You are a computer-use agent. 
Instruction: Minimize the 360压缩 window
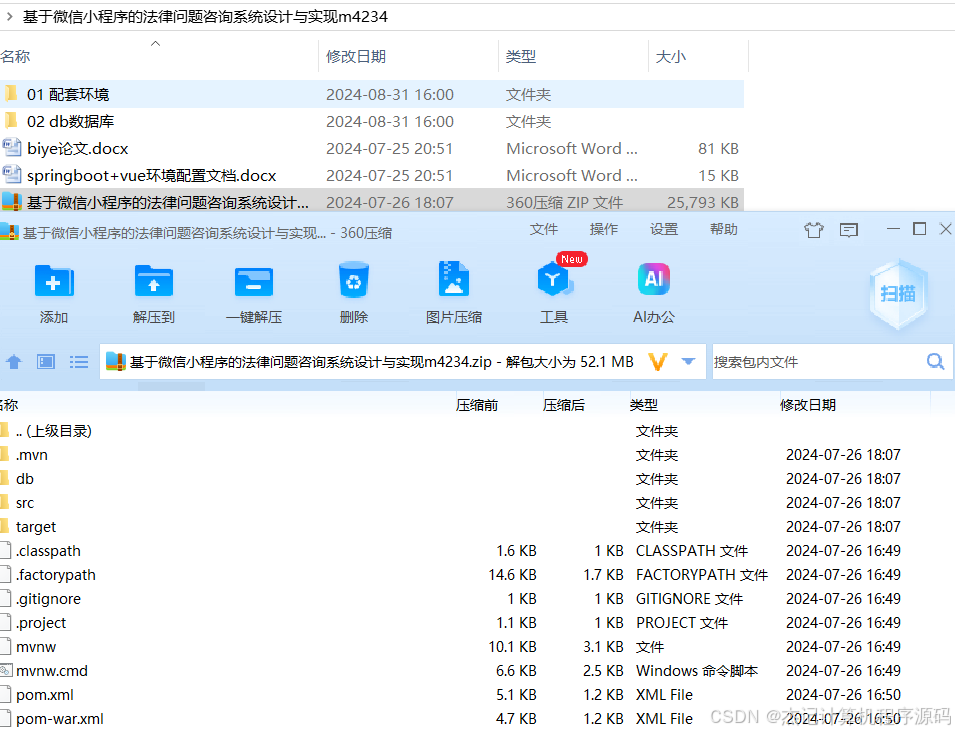tap(893, 228)
